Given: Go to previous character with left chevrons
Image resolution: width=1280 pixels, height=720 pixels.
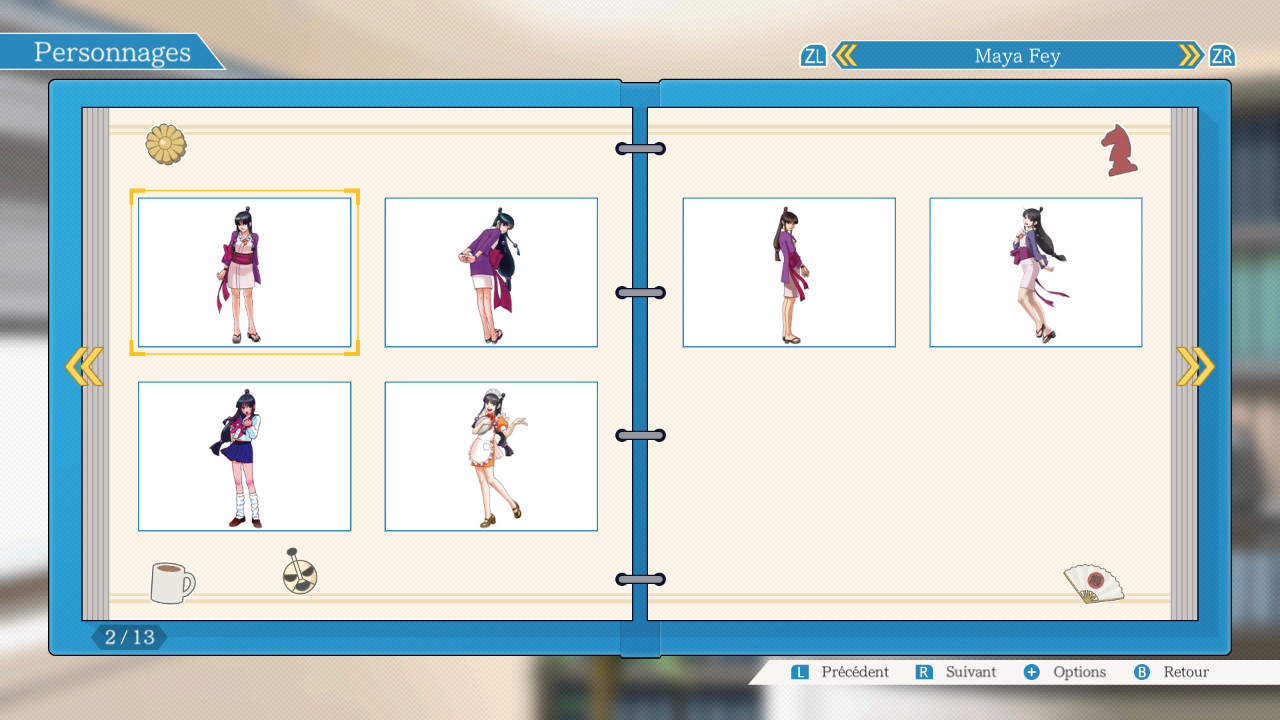Looking at the screenshot, I should (x=845, y=56).
